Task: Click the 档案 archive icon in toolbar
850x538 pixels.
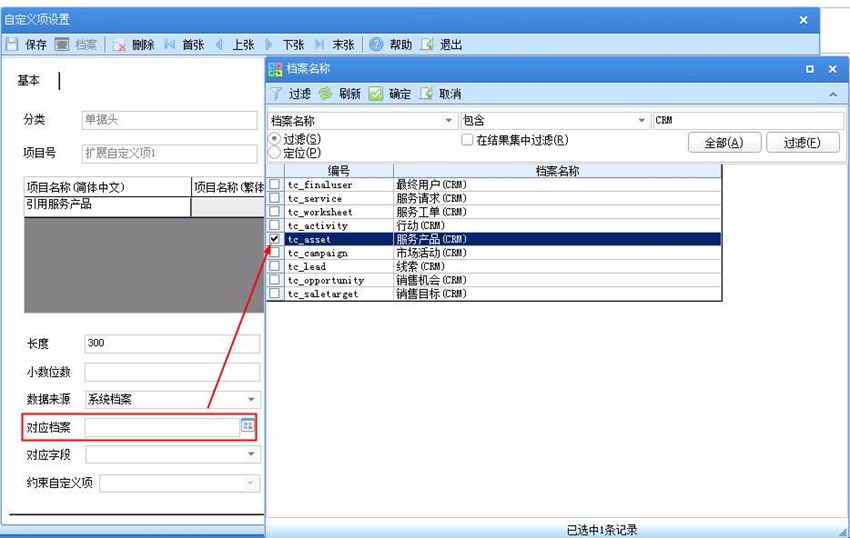Action: (62, 44)
